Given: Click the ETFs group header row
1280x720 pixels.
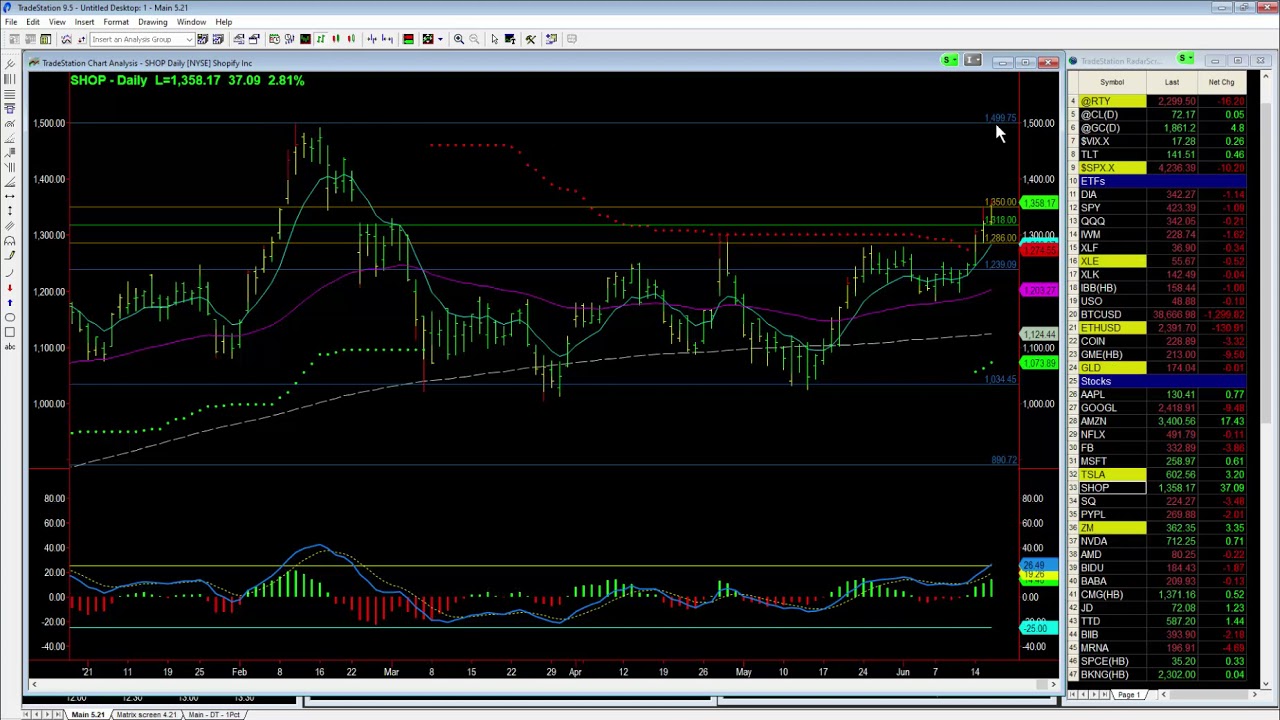Looking at the screenshot, I should pos(1162,181).
